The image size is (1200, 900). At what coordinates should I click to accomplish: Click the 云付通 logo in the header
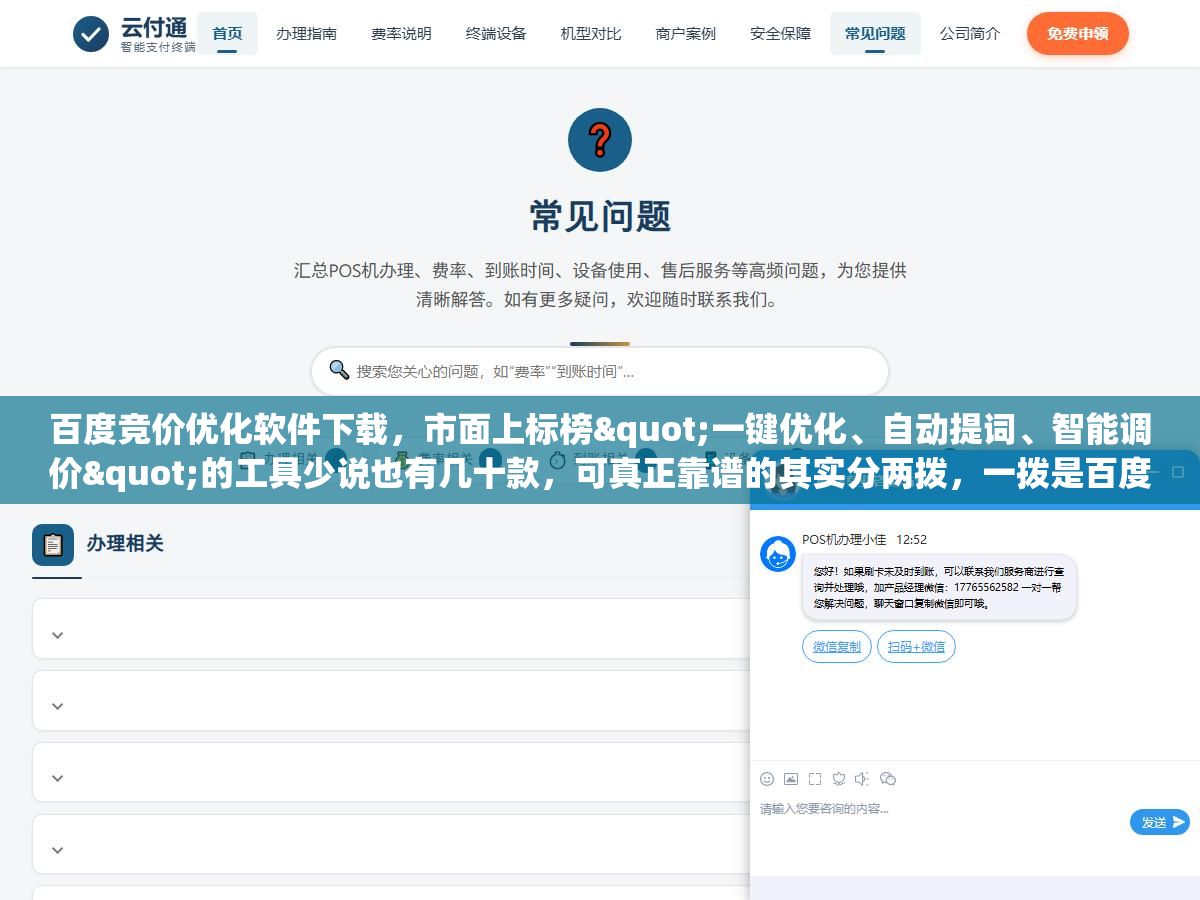[x=134, y=34]
